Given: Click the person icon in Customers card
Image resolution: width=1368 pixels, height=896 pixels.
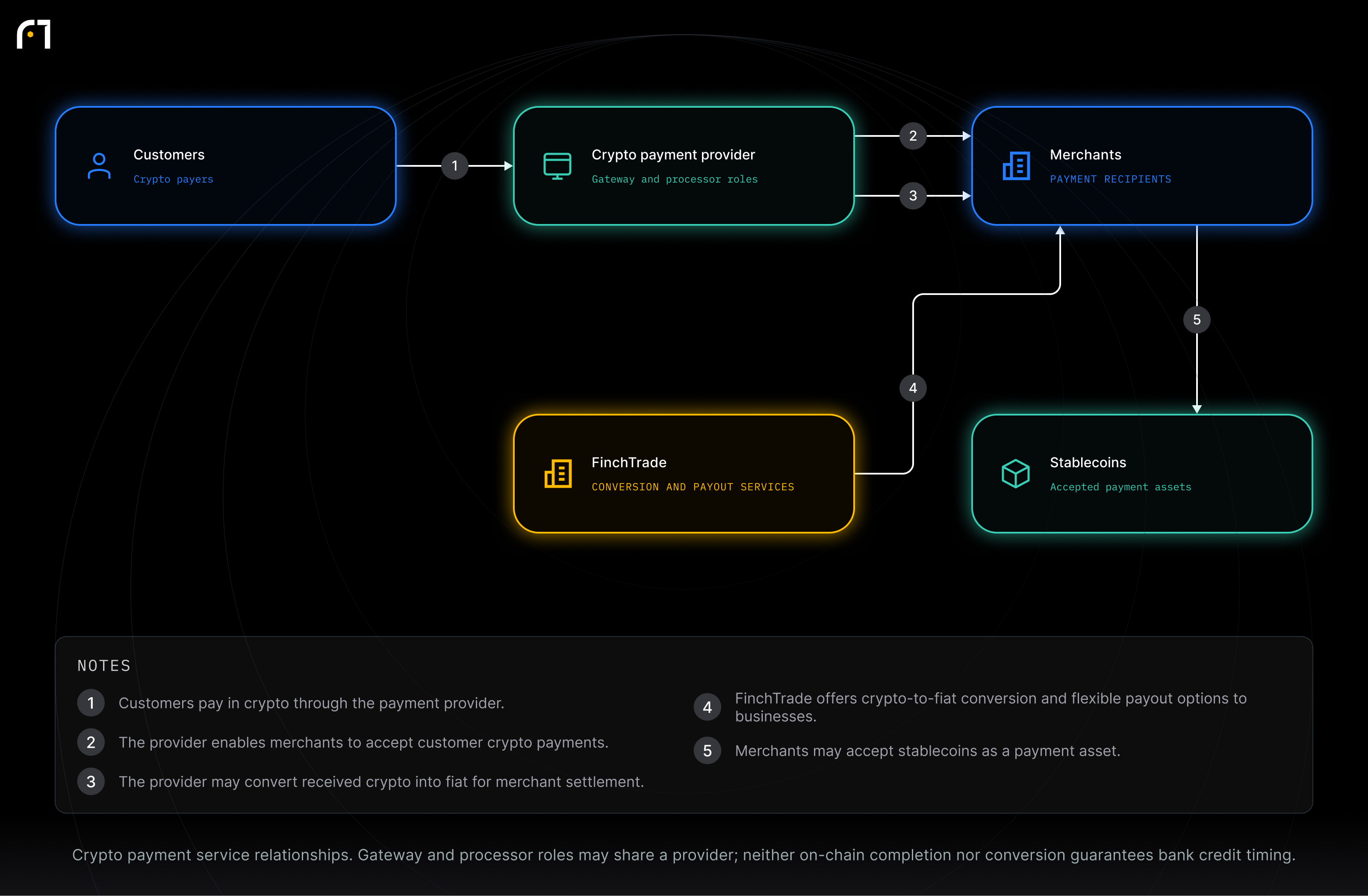Looking at the screenshot, I should click(x=99, y=166).
